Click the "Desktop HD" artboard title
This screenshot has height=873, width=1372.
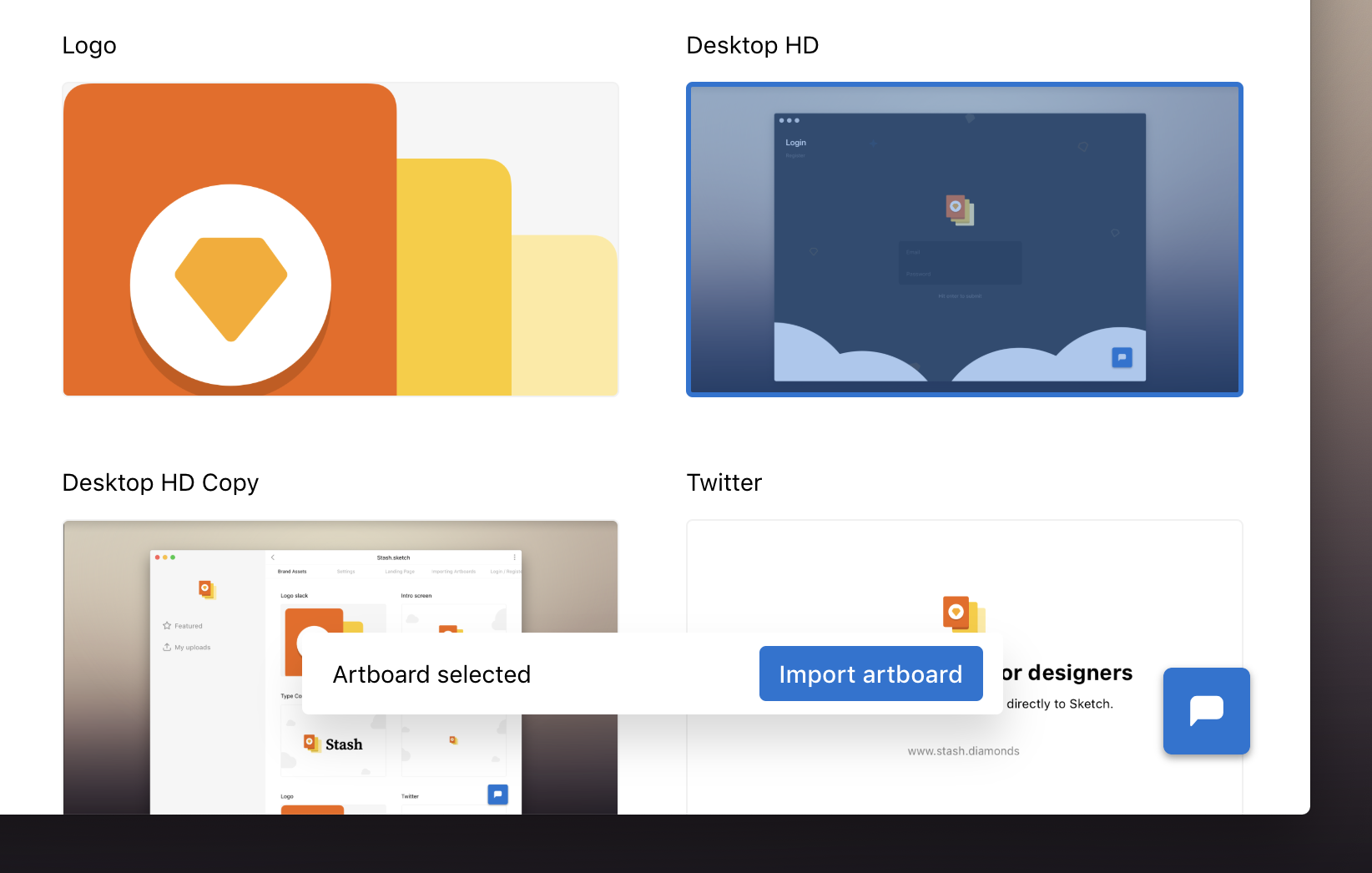[x=753, y=45]
